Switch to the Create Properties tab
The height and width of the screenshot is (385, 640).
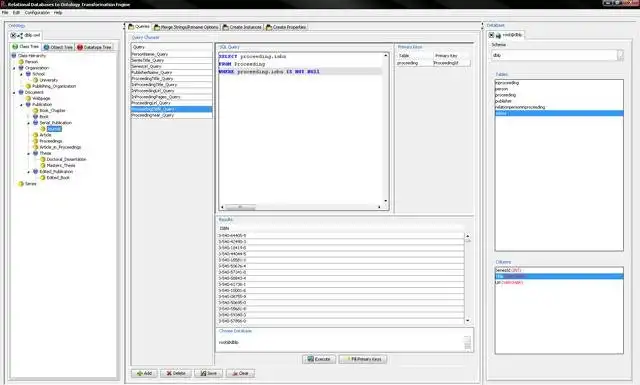[x=286, y=27]
